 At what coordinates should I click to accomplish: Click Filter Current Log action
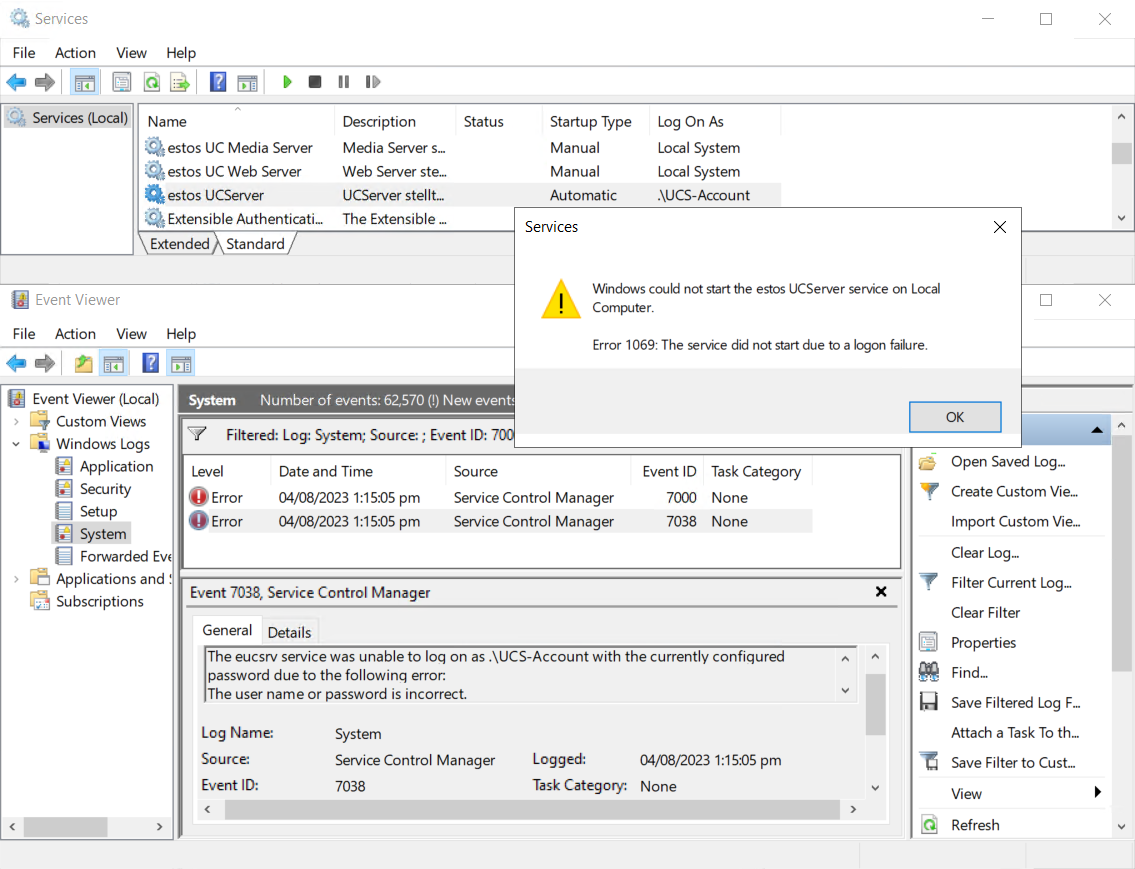[1010, 583]
